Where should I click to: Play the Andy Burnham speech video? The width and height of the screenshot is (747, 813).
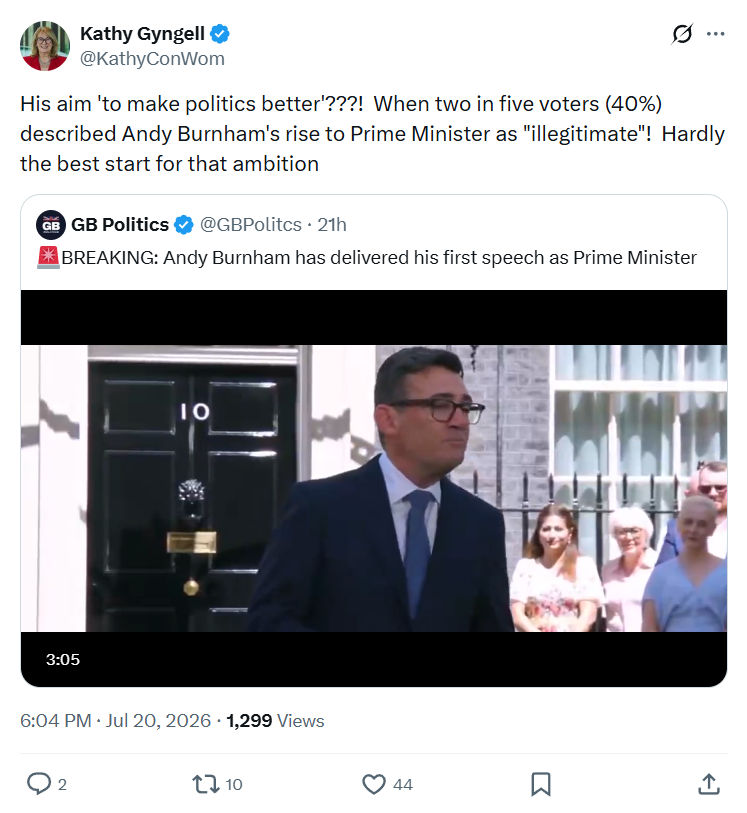[374, 488]
